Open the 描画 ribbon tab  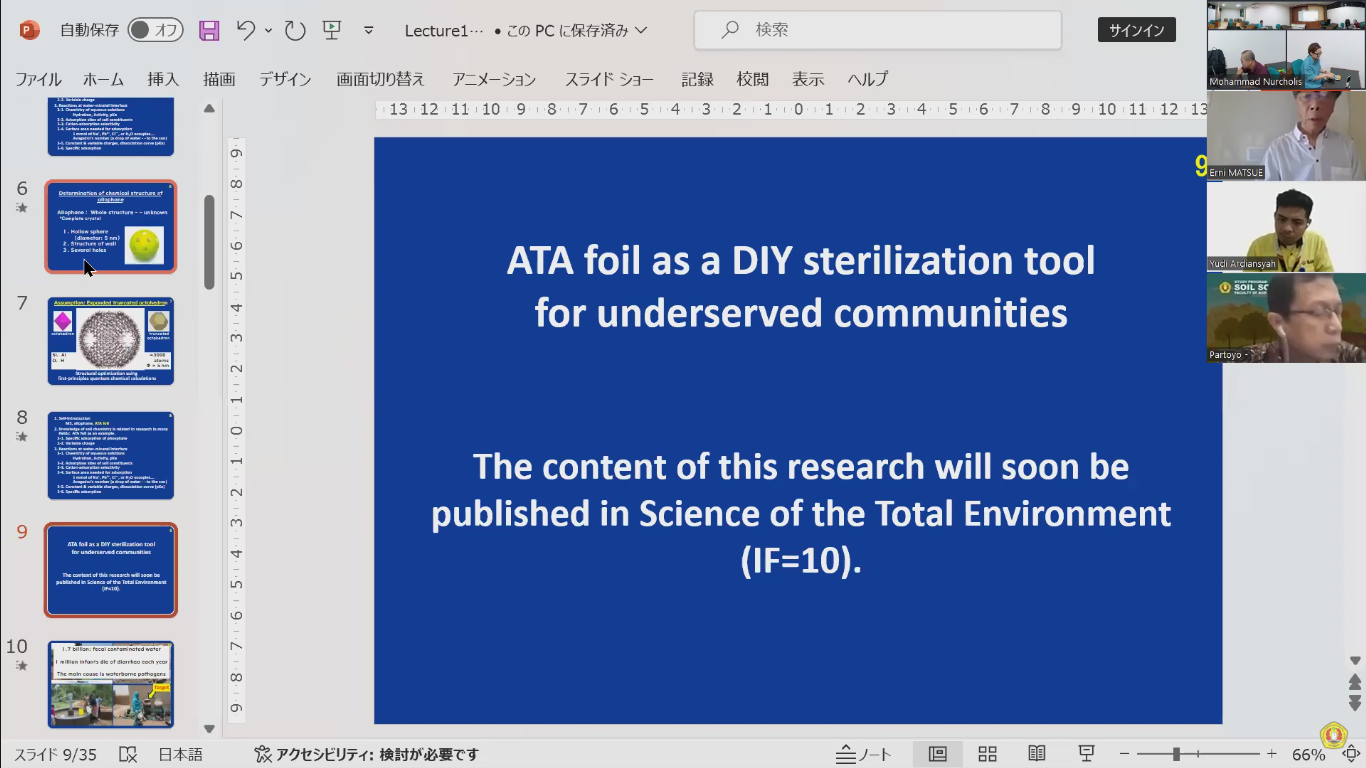click(219, 79)
